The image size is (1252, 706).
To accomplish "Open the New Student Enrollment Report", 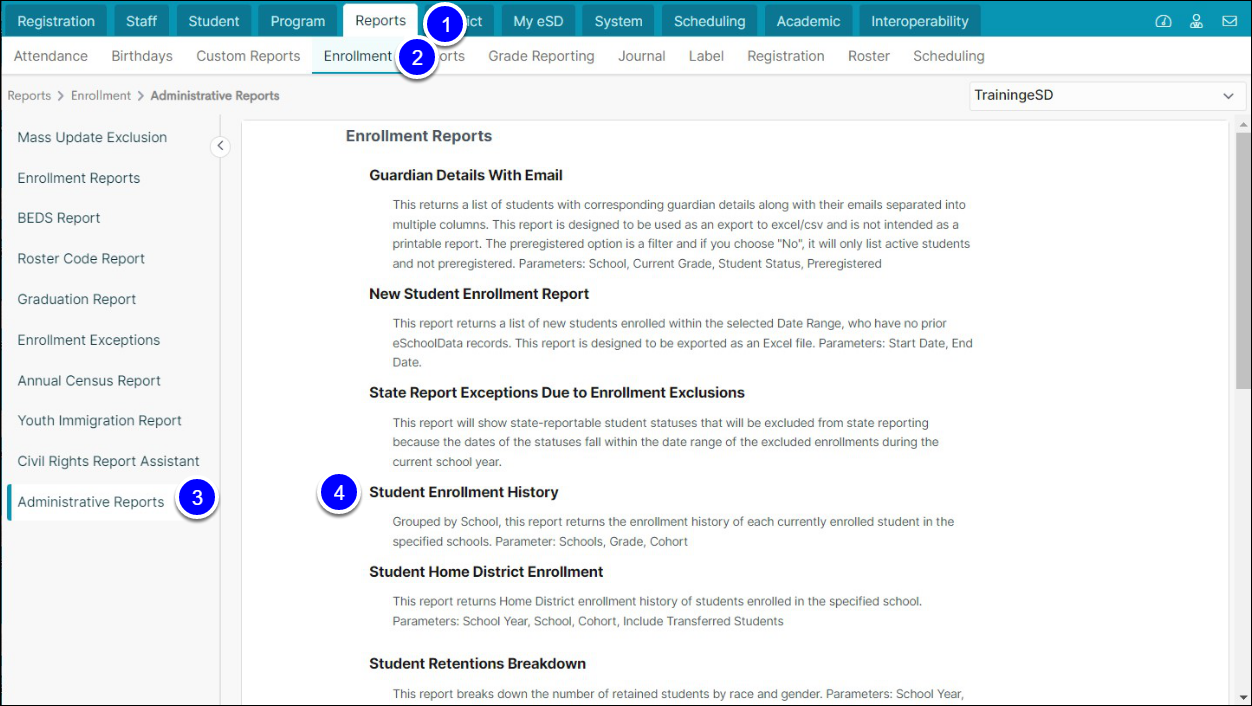I will pos(479,294).
